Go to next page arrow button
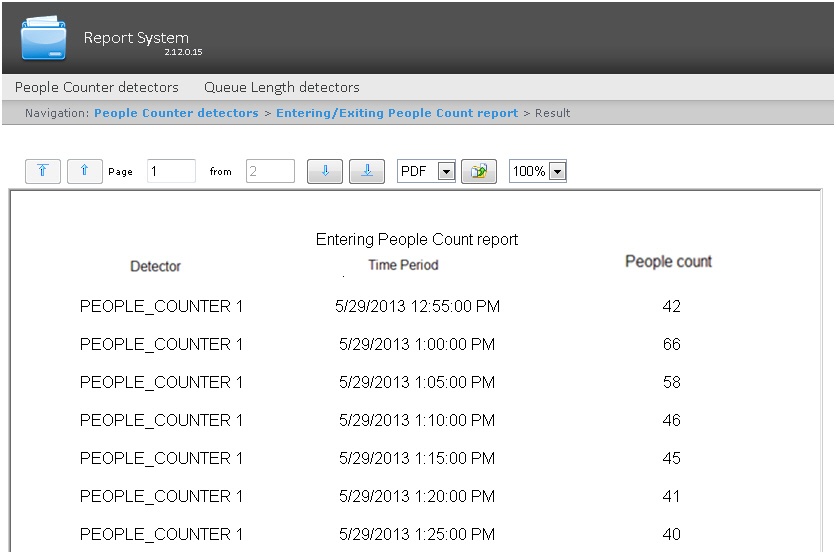 pos(325,171)
